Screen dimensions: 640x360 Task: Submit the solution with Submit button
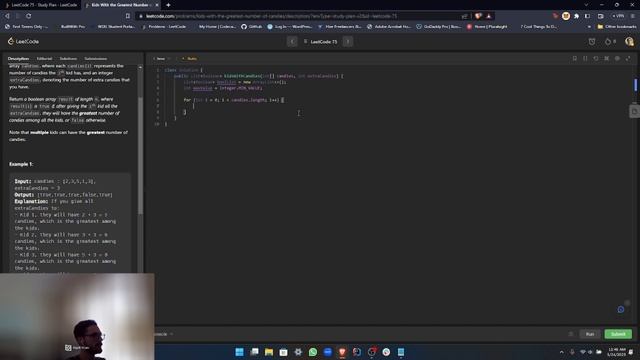pyautogui.click(x=618, y=334)
